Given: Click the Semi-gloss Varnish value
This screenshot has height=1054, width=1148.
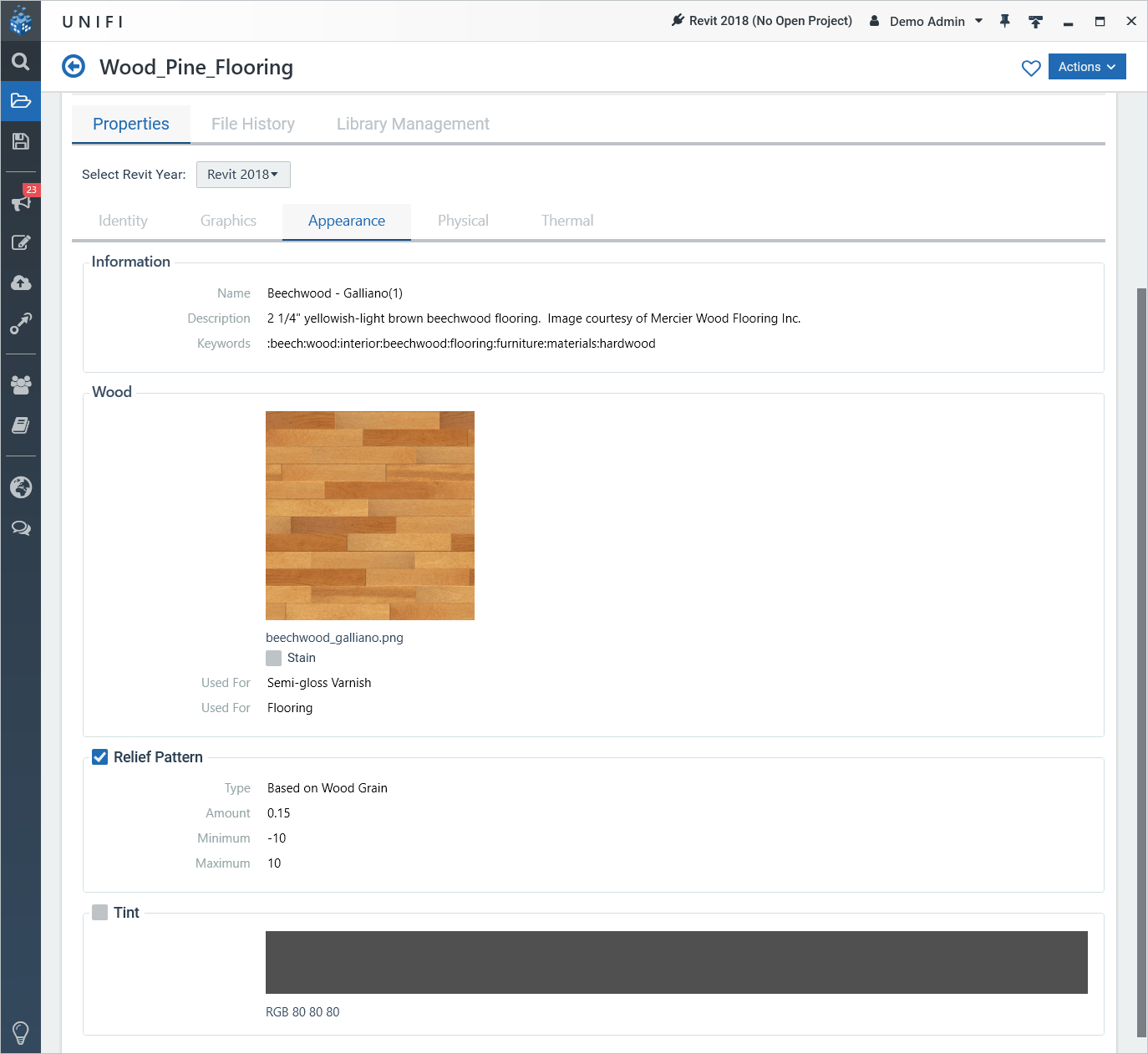Looking at the screenshot, I should [319, 683].
